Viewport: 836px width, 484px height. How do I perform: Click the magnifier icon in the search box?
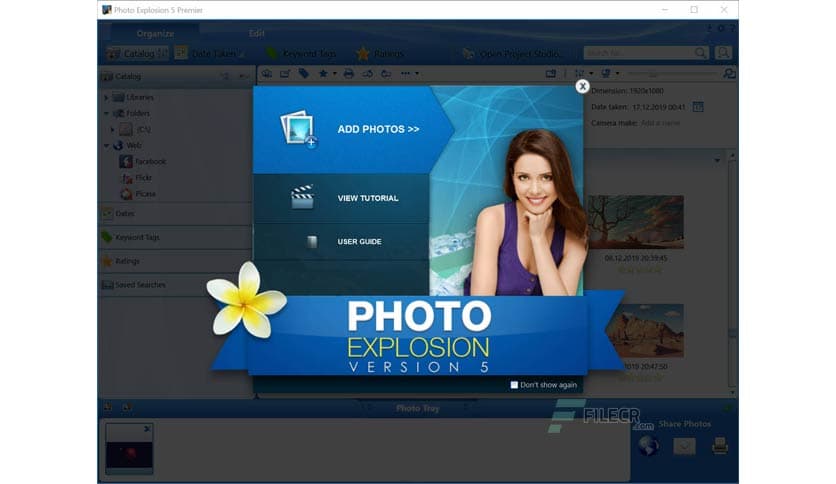coord(701,53)
